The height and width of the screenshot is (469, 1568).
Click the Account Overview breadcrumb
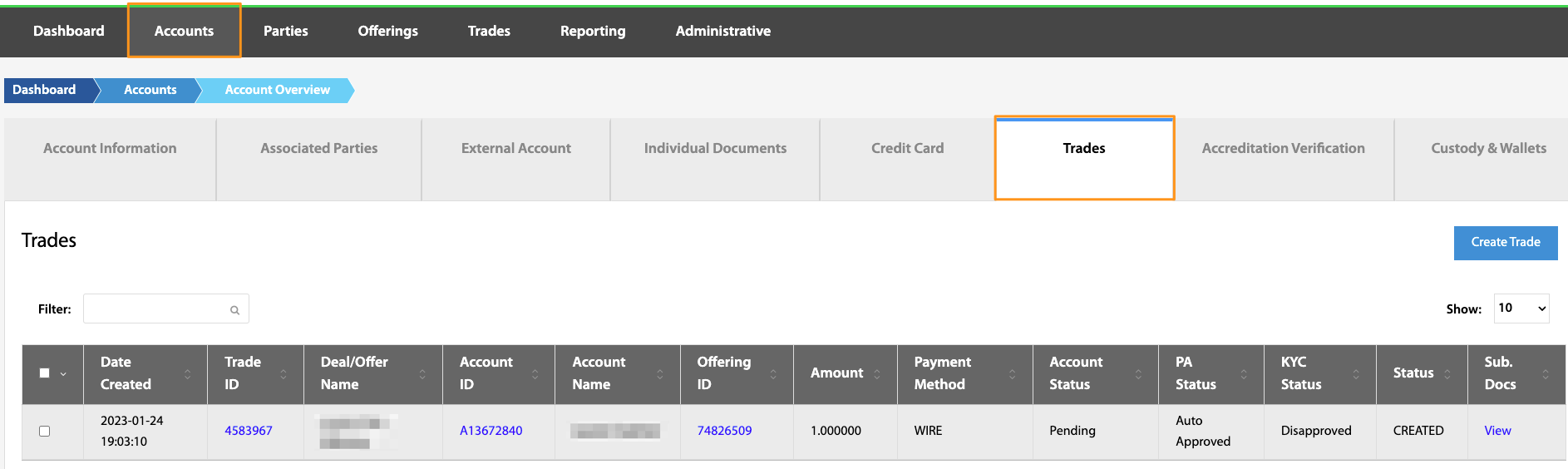pyautogui.click(x=278, y=90)
